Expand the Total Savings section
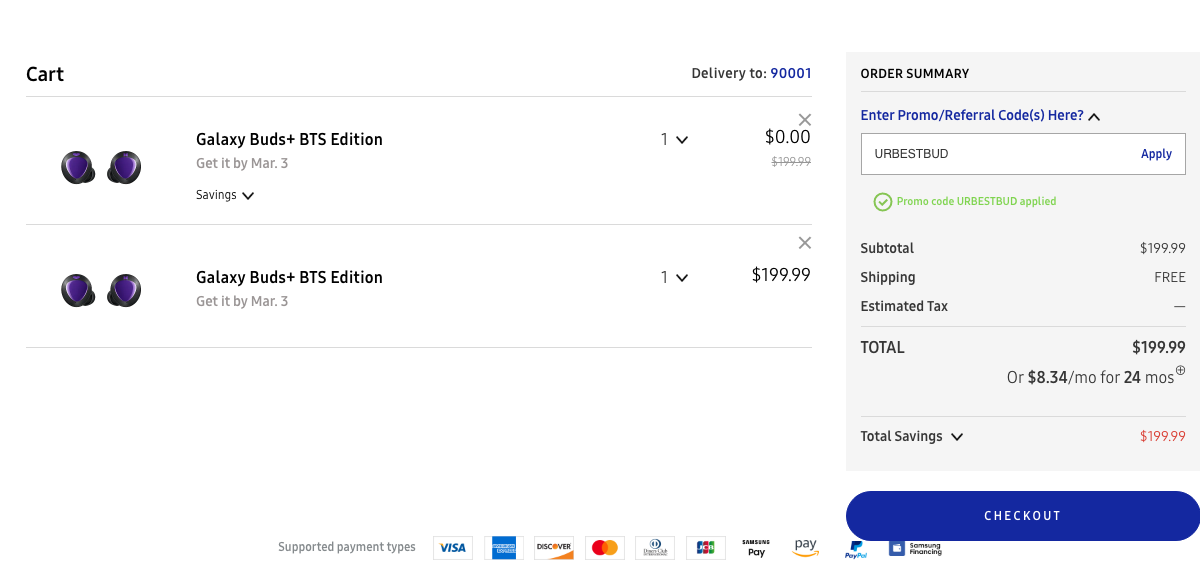This screenshot has width=1200, height=587. click(911, 437)
